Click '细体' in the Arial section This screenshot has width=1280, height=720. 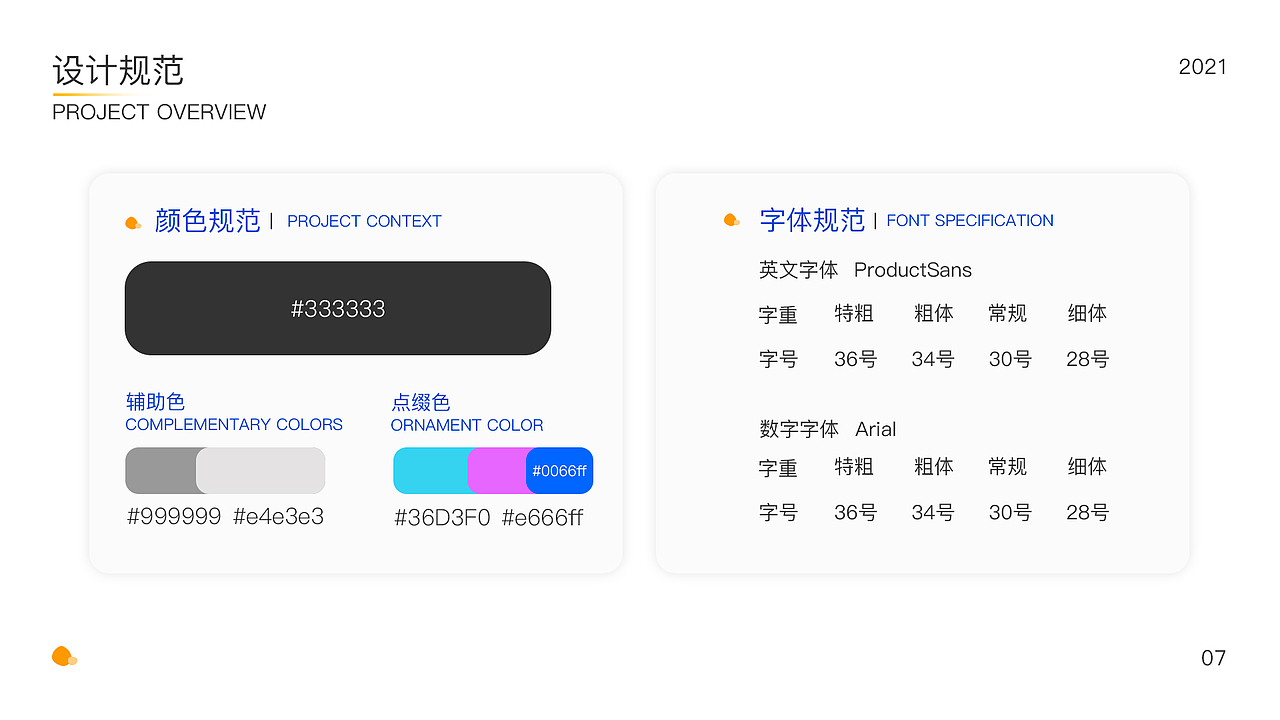[x=1087, y=467]
